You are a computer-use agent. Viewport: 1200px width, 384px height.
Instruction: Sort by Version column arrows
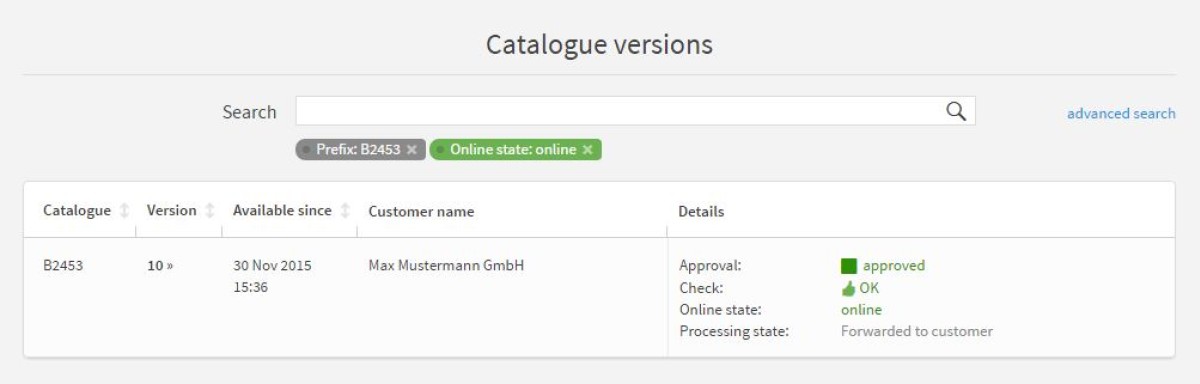pos(210,211)
